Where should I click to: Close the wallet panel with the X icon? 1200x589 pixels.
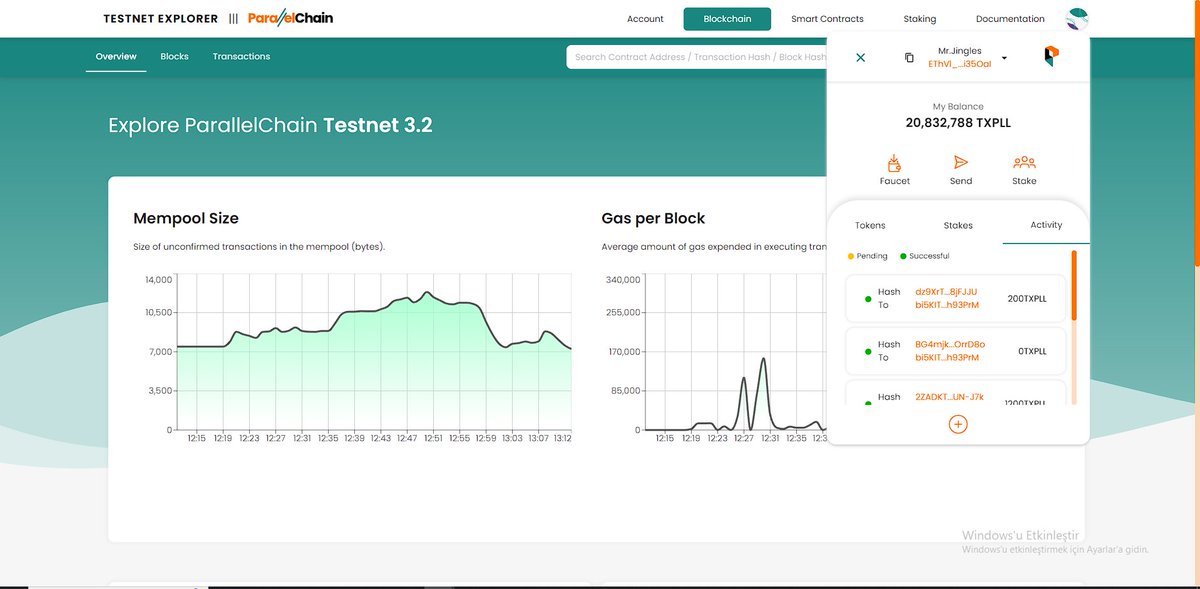tap(860, 58)
